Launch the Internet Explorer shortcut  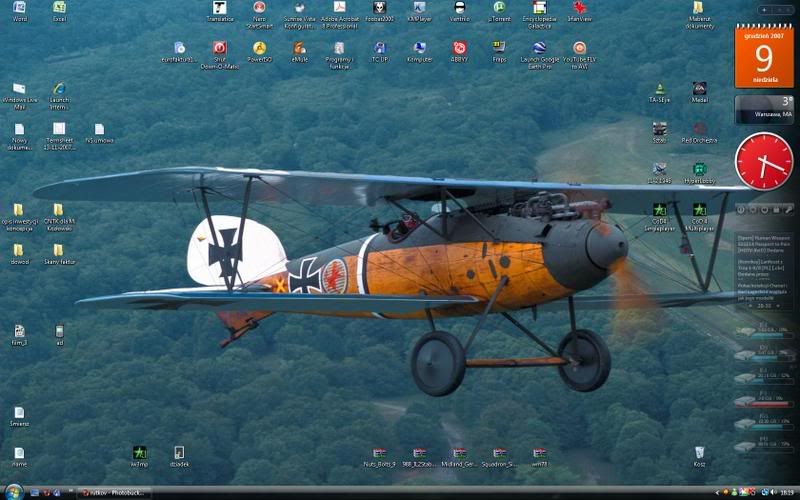coord(59,96)
